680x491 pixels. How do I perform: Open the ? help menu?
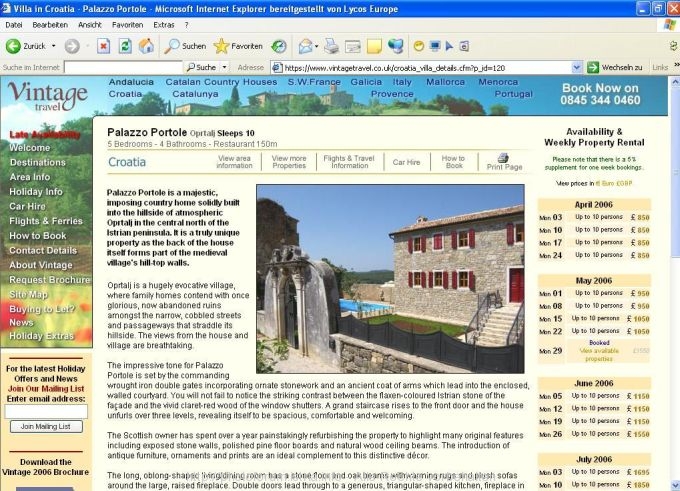click(186, 25)
